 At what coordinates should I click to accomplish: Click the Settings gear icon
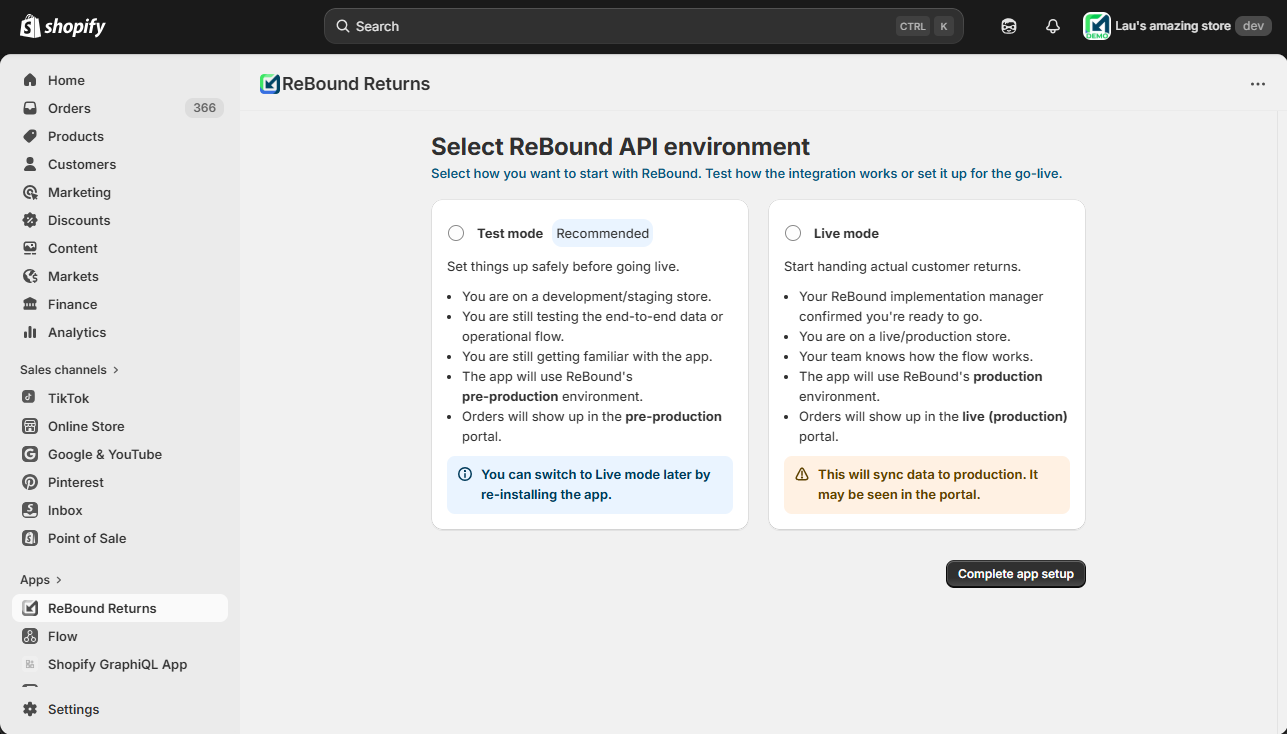point(30,709)
